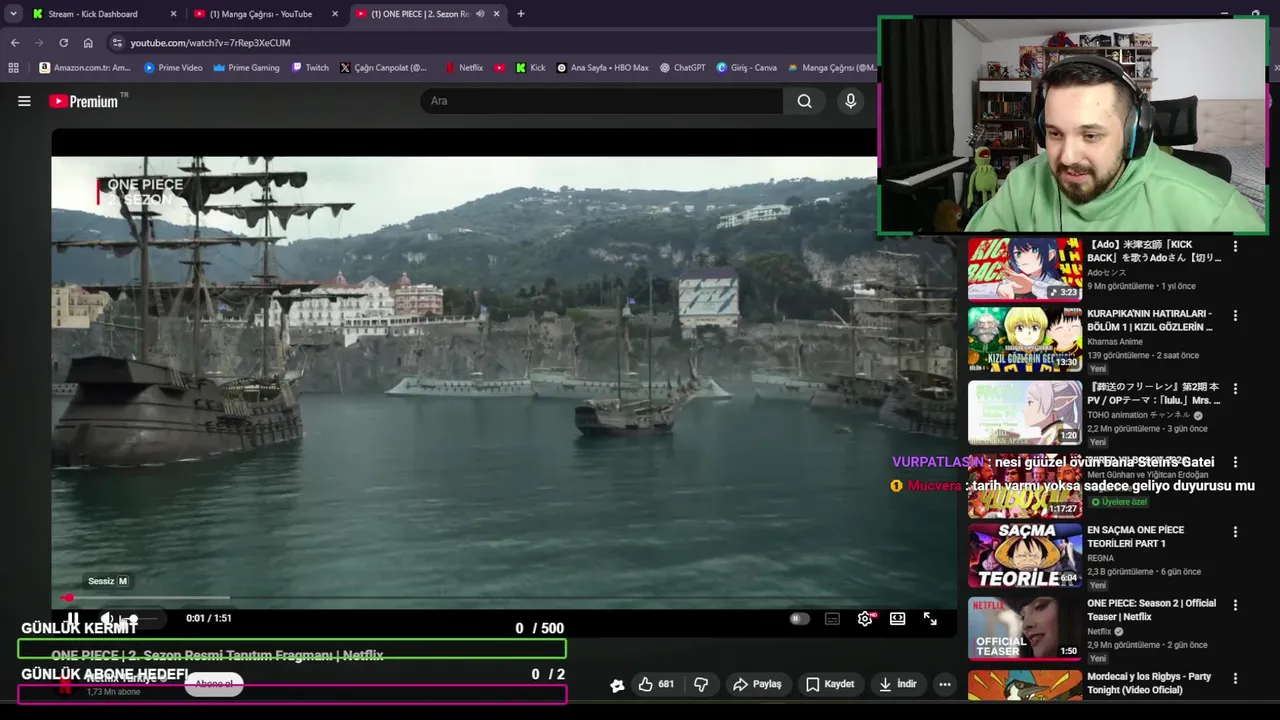Focus the Ara search field
1280x720 pixels.
click(602, 101)
